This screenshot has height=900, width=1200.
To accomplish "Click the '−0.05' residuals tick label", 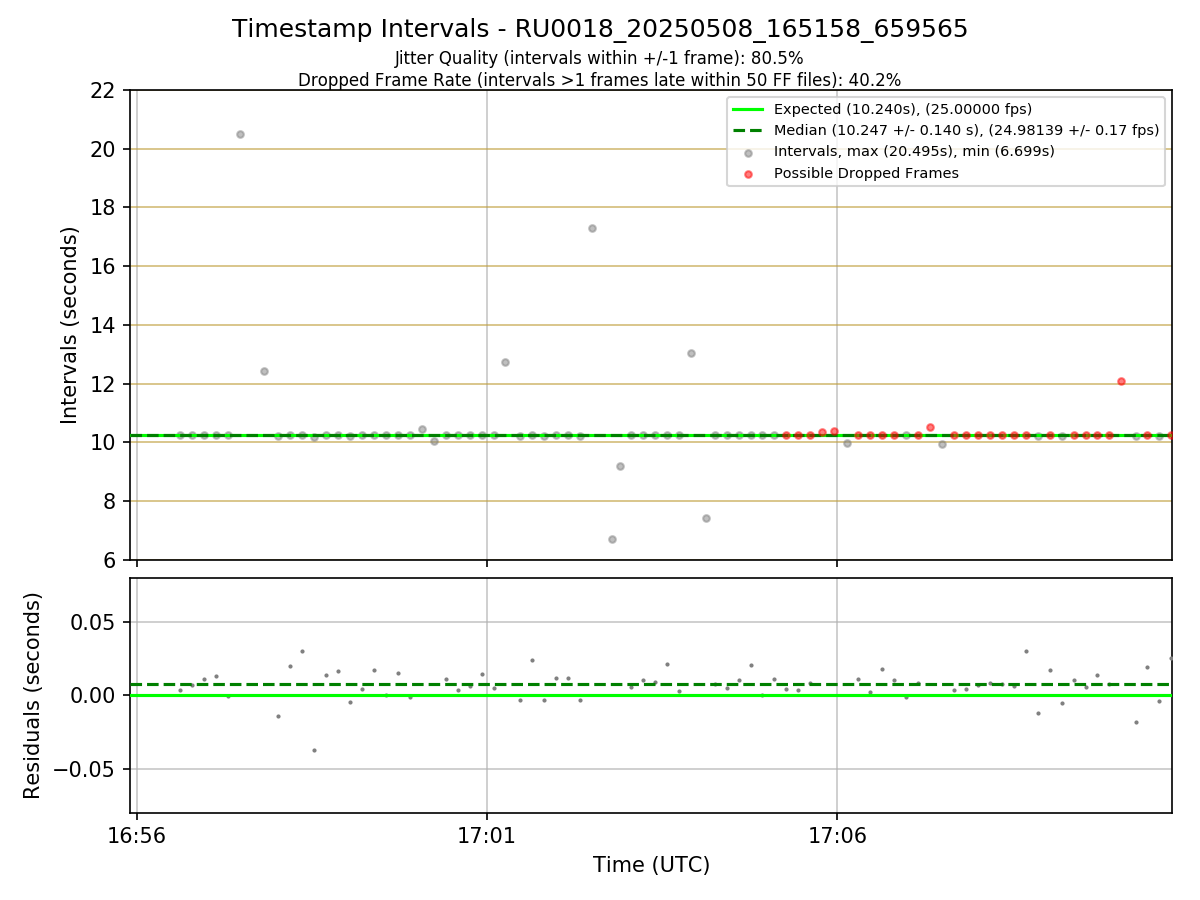I will coord(85,769).
